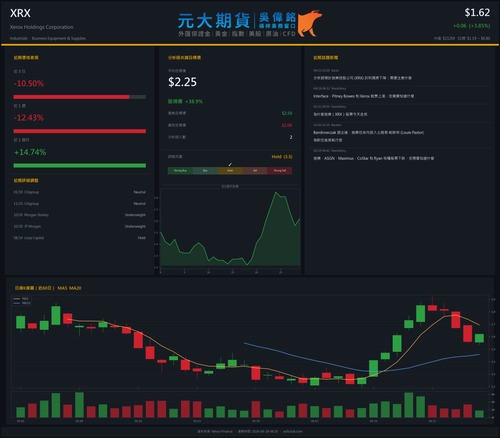500x438 pixels.
Task: Select the Strong Buy rating segment
Action: [x=180, y=171]
